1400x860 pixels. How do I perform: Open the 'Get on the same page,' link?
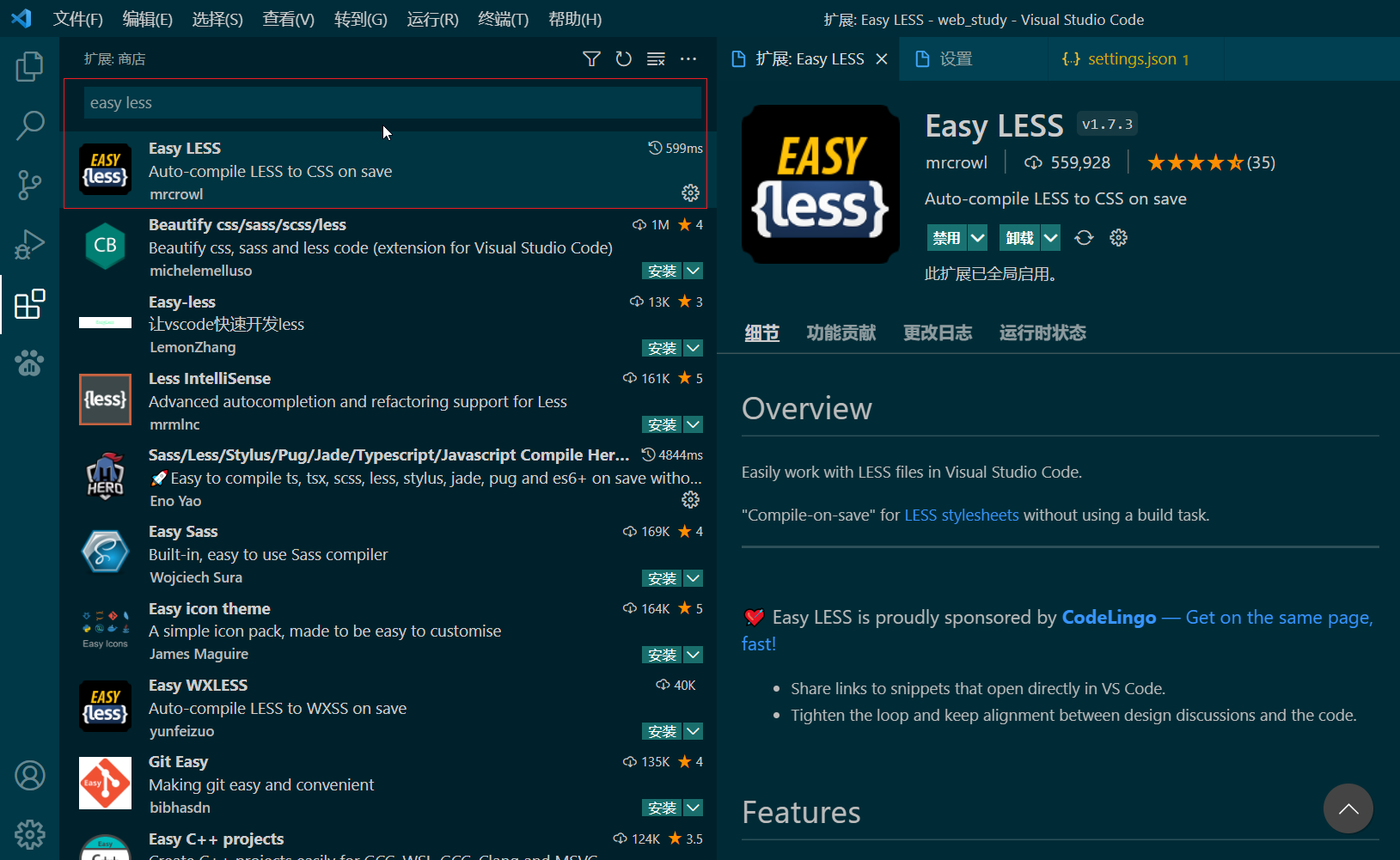coord(1280,617)
